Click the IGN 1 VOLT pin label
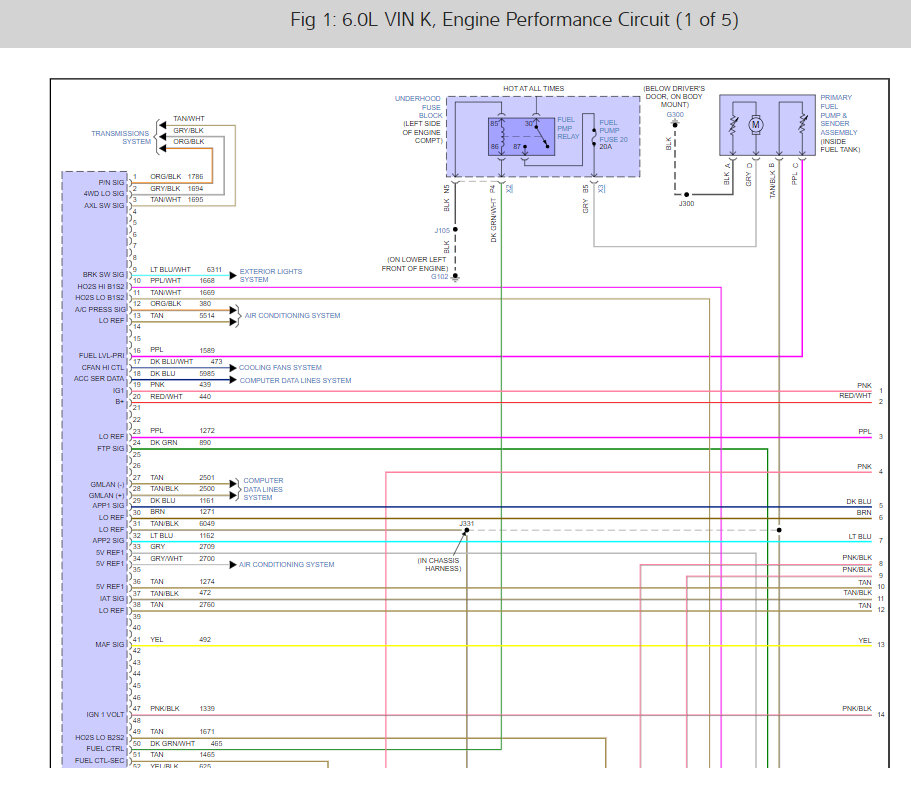The height and width of the screenshot is (791, 911). 105,715
